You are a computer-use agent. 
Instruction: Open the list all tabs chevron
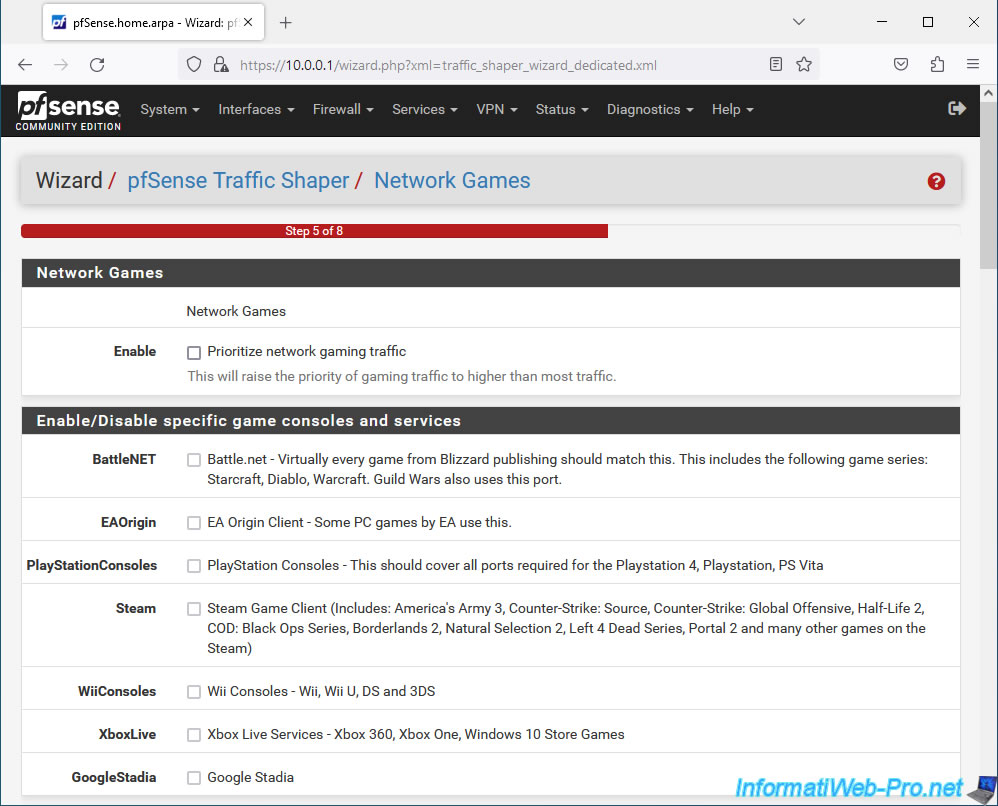tap(799, 22)
